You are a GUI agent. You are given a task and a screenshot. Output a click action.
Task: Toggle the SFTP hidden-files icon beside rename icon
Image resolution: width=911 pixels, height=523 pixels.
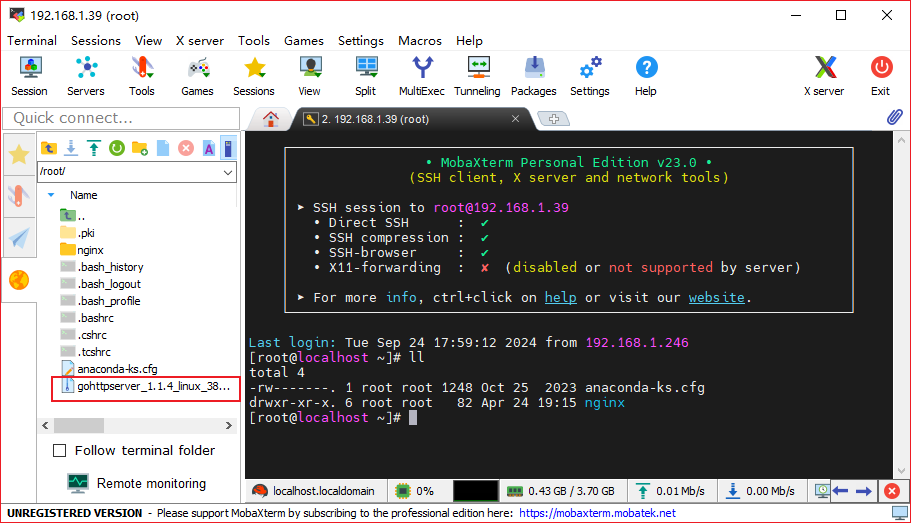[x=228, y=148]
